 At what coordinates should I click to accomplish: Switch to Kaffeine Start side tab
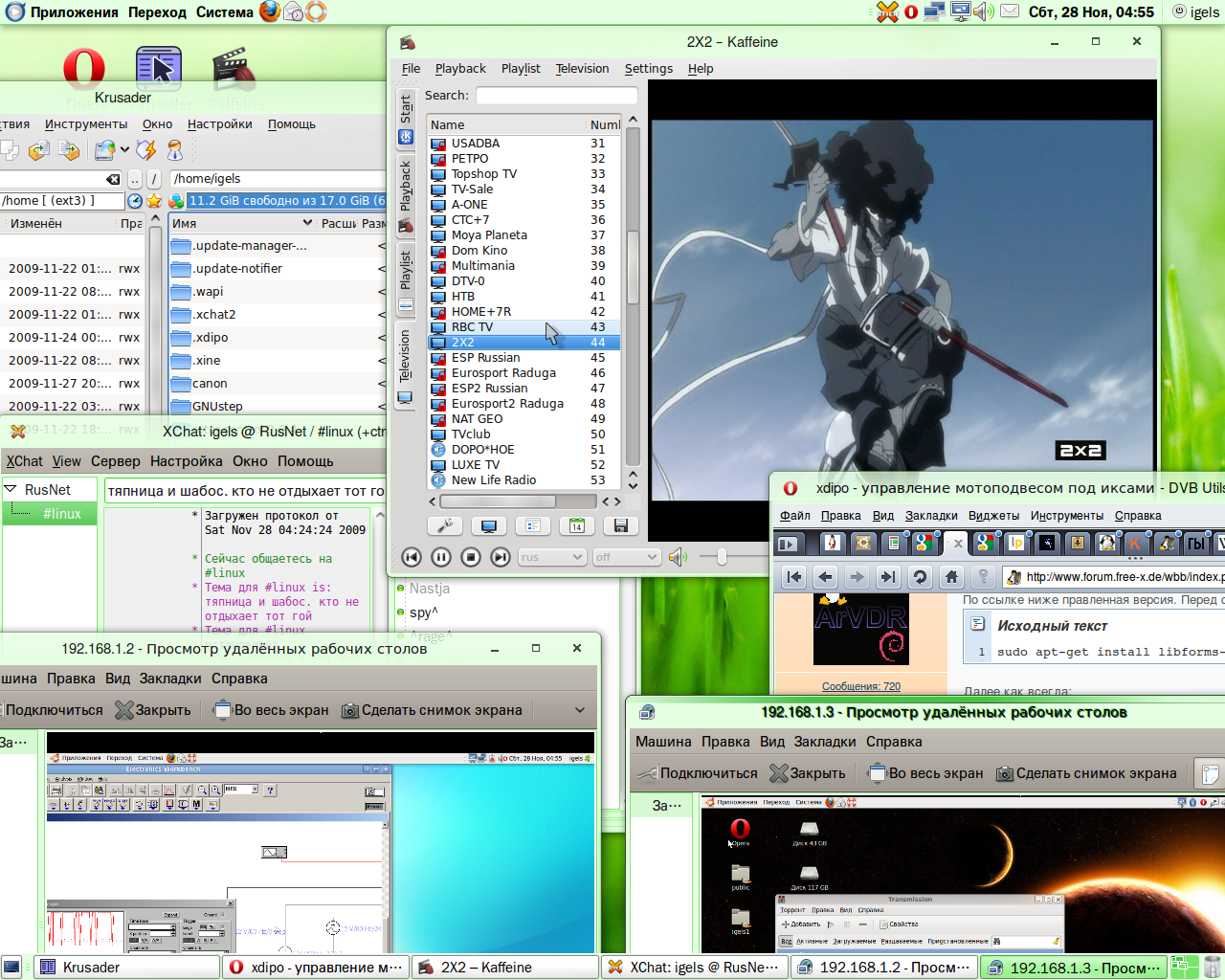pyautogui.click(x=406, y=118)
